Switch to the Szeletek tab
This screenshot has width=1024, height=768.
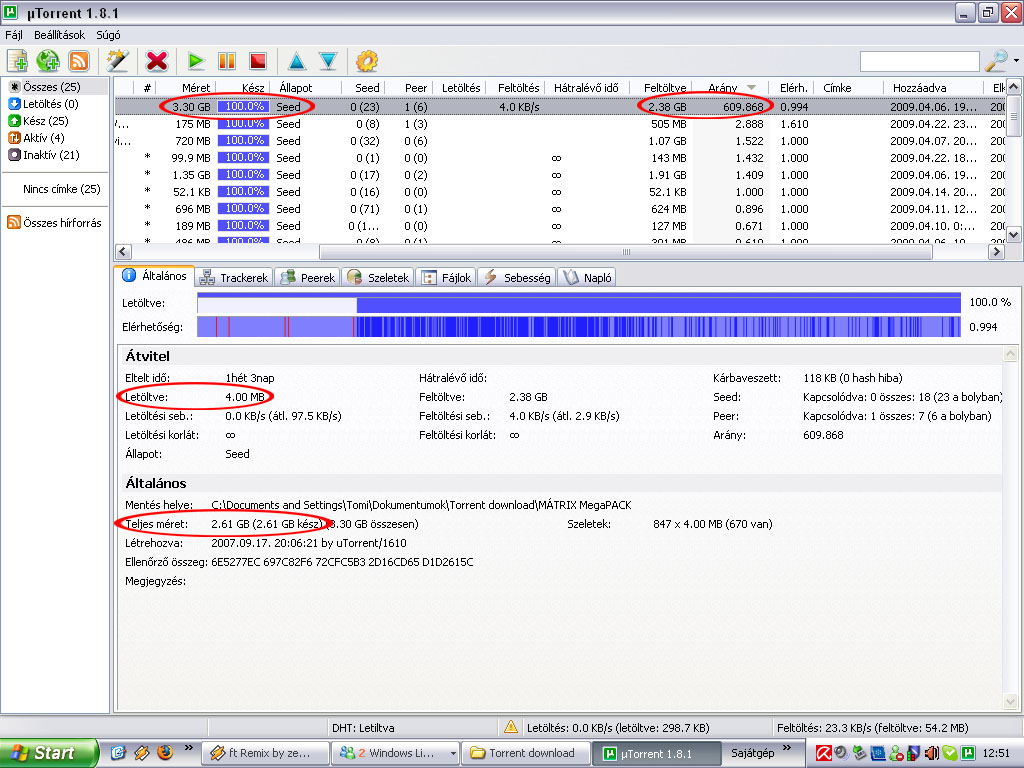[x=378, y=278]
